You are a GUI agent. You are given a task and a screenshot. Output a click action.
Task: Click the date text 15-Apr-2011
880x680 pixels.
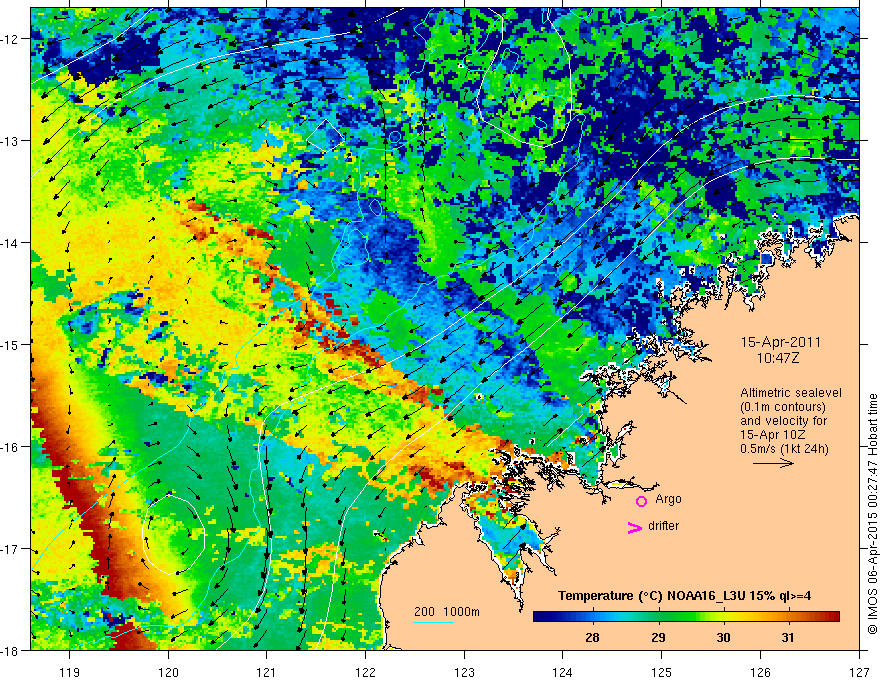(781, 342)
